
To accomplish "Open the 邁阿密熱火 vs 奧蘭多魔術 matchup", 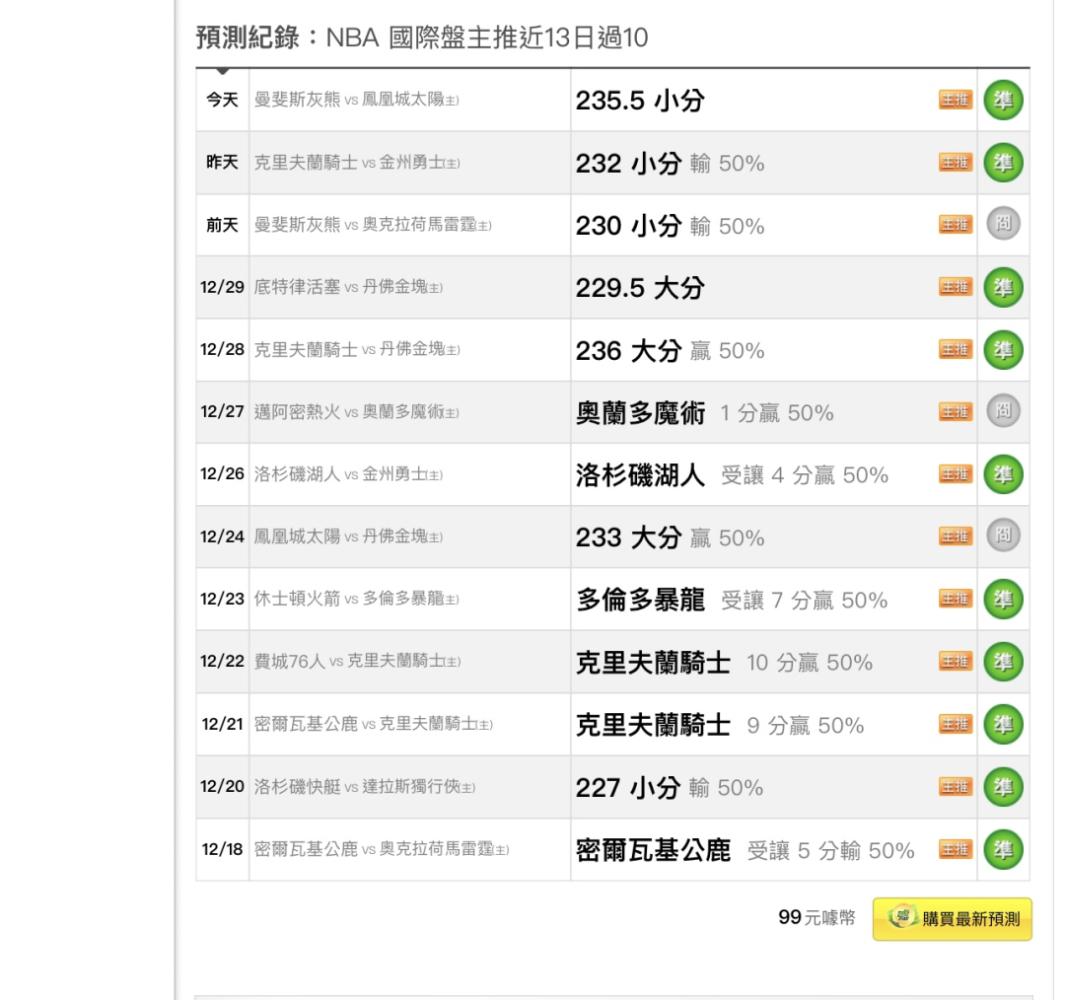I will click(357, 412).
